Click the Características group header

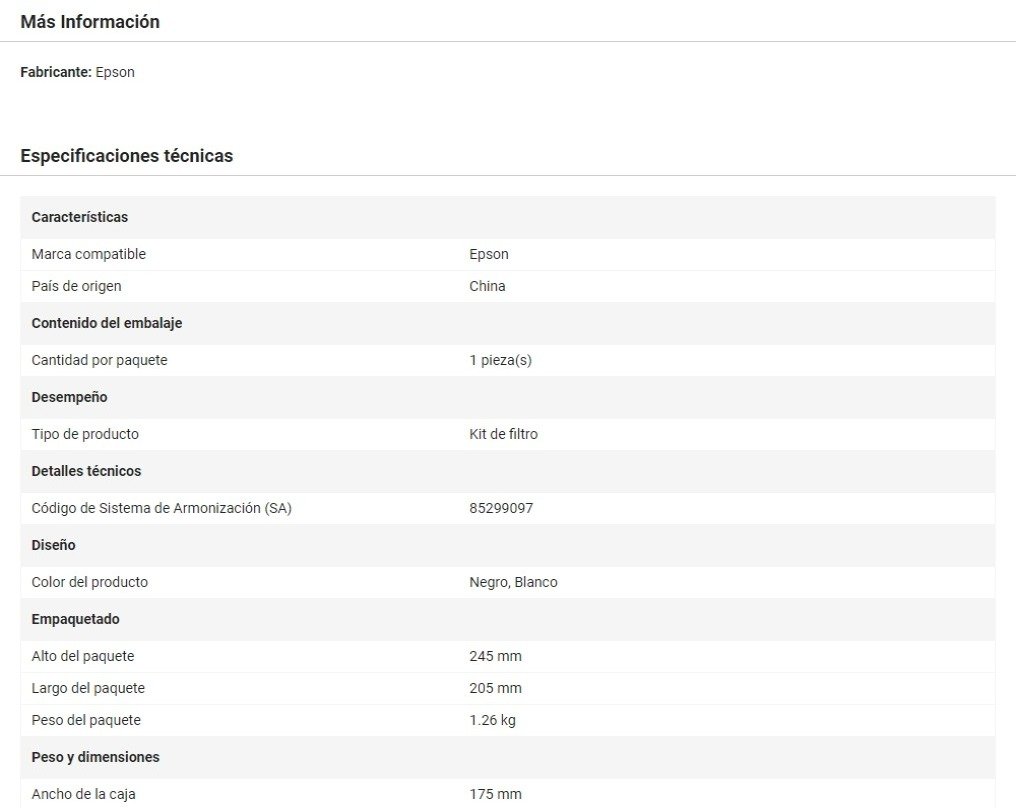[80, 217]
